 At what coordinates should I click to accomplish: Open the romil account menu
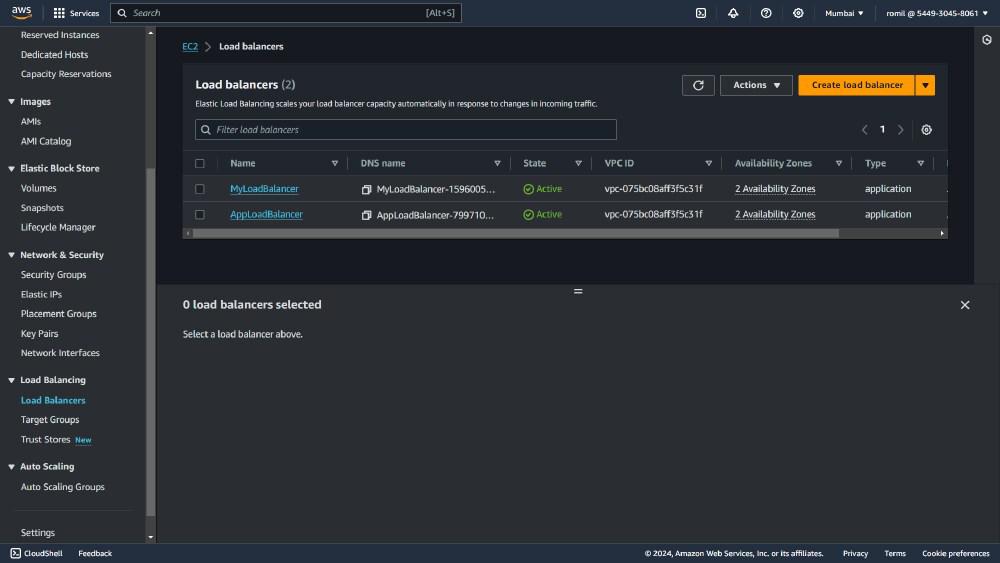[936, 13]
